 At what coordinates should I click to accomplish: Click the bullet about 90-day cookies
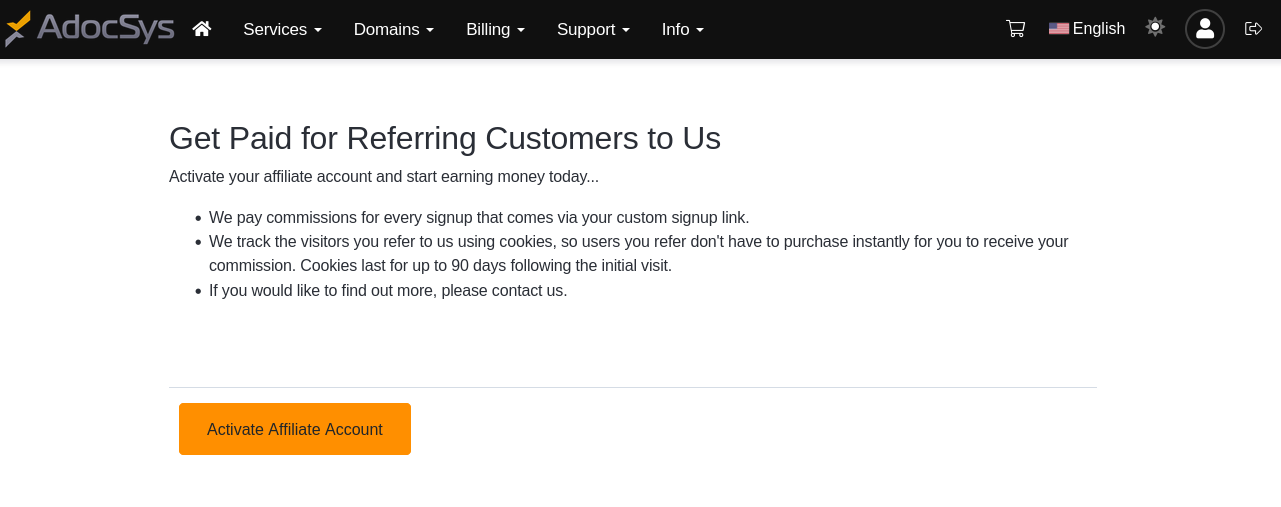pos(638,254)
